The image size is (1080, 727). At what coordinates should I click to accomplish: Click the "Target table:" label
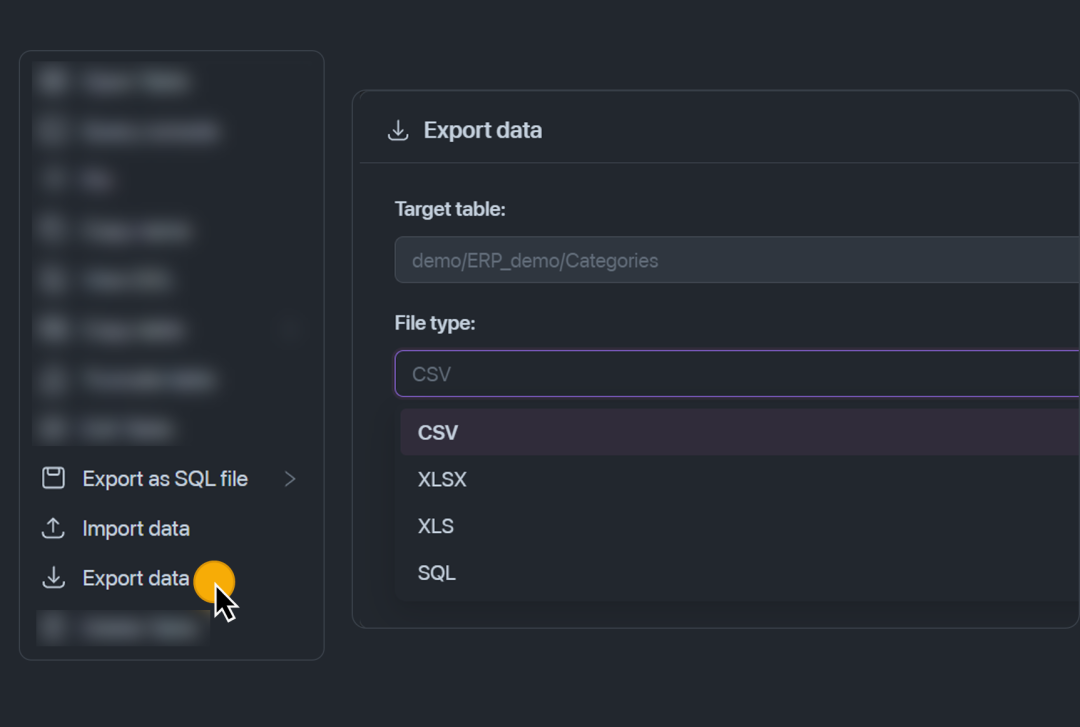click(450, 209)
